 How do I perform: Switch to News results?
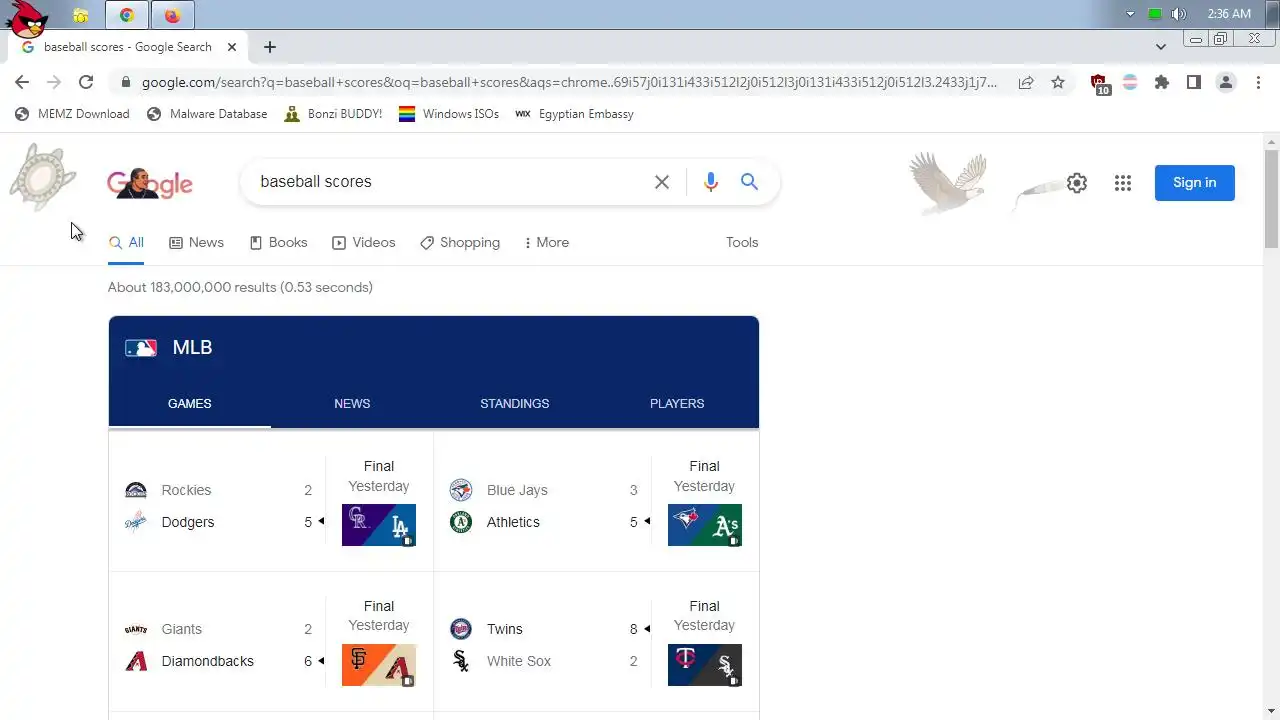[196, 243]
